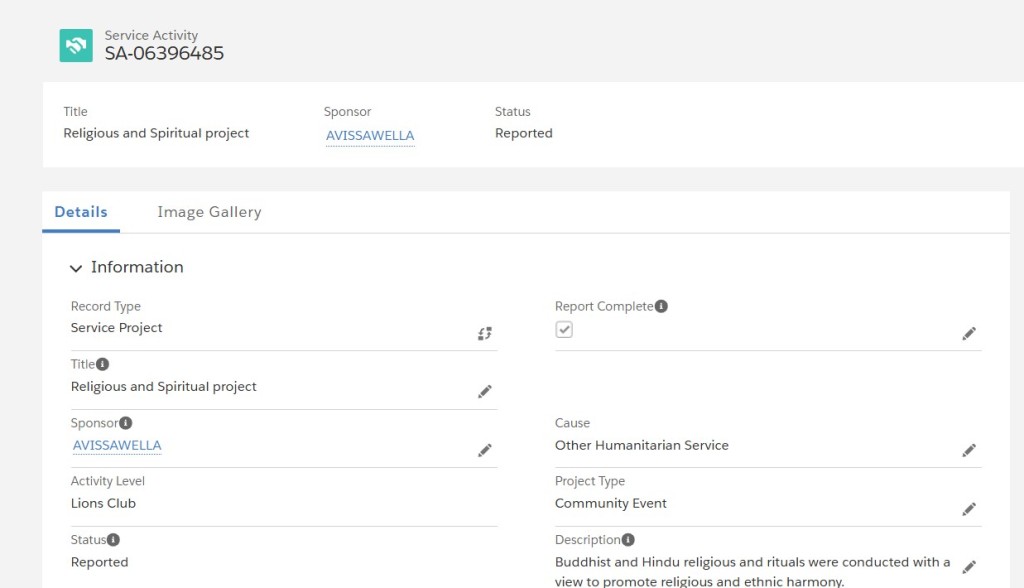Open AVISSAWELLA sponsor link in header

pos(370,135)
